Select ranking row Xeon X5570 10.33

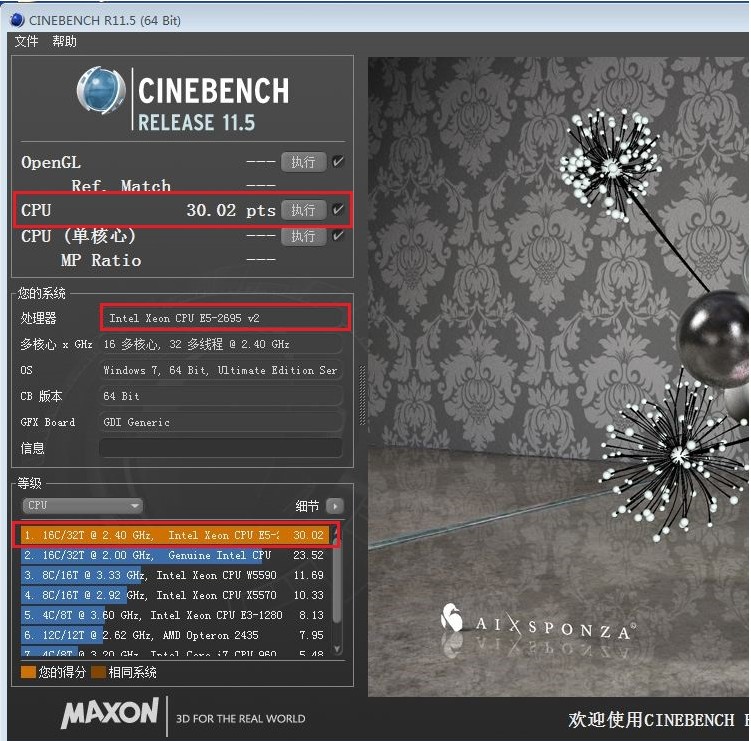[175, 595]
